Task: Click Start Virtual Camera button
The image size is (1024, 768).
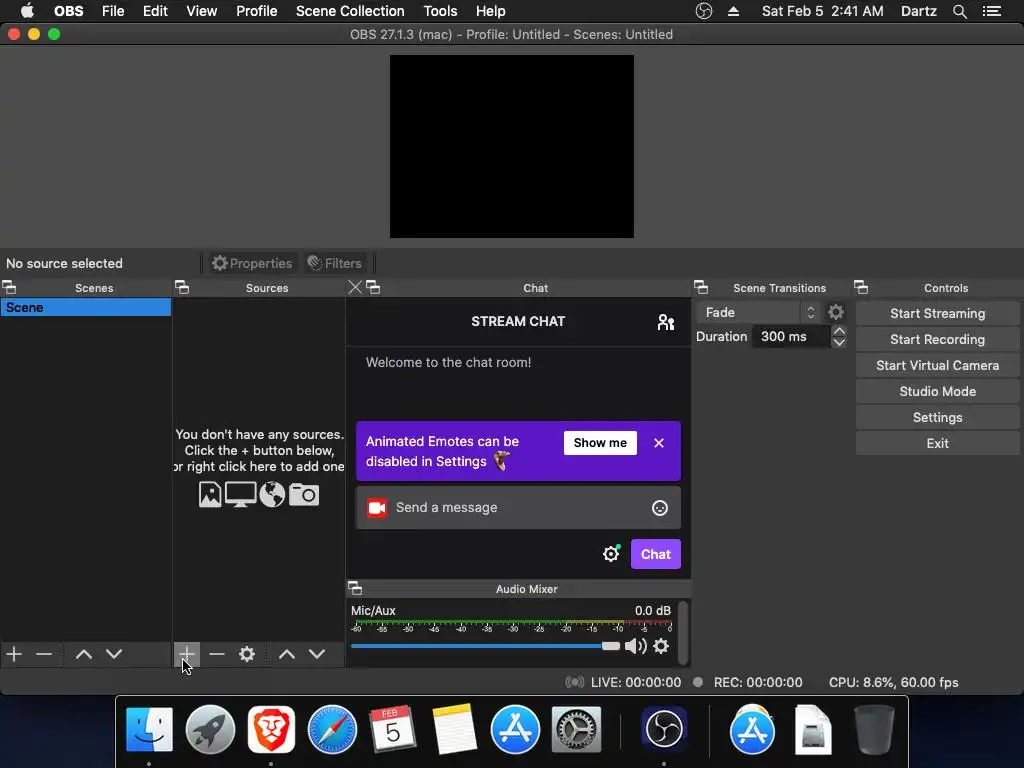Action: point(937,366)
